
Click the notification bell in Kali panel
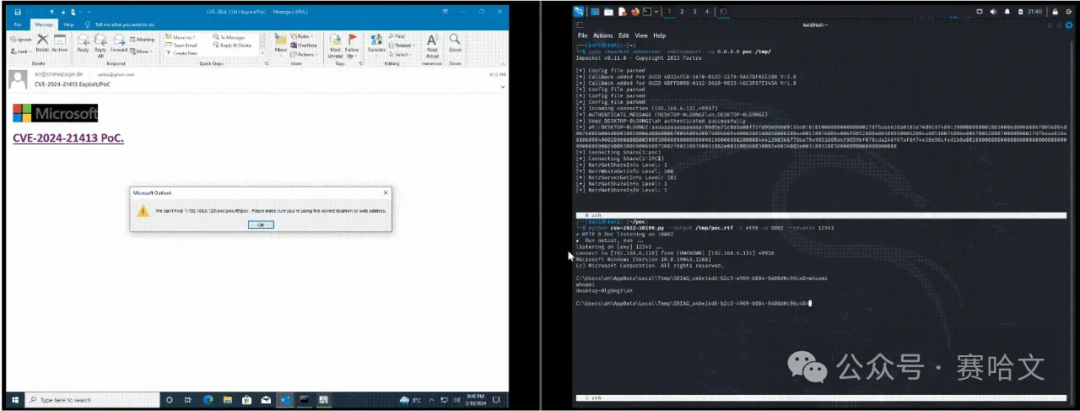pyautogui.click(x=1007, y=12)
